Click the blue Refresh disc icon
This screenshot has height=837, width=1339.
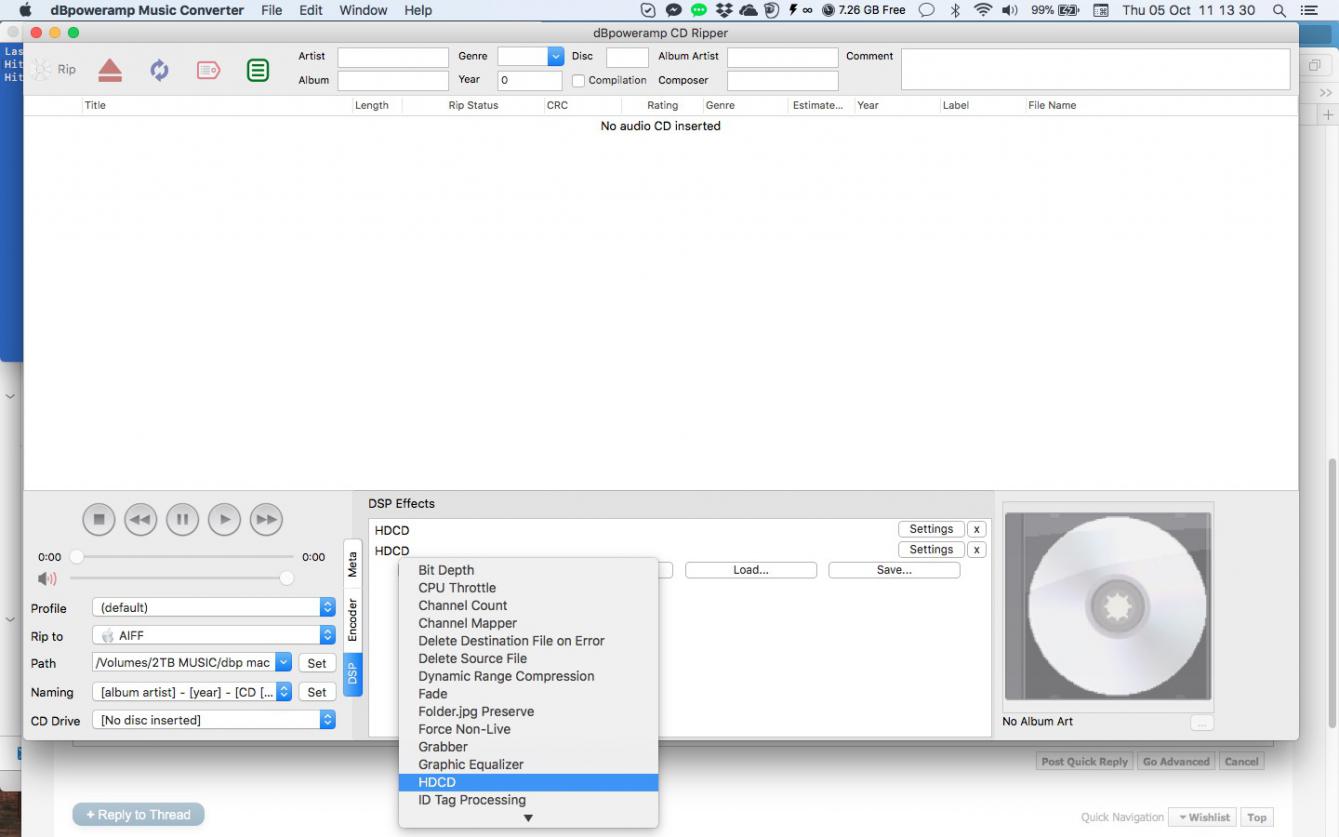159,70
